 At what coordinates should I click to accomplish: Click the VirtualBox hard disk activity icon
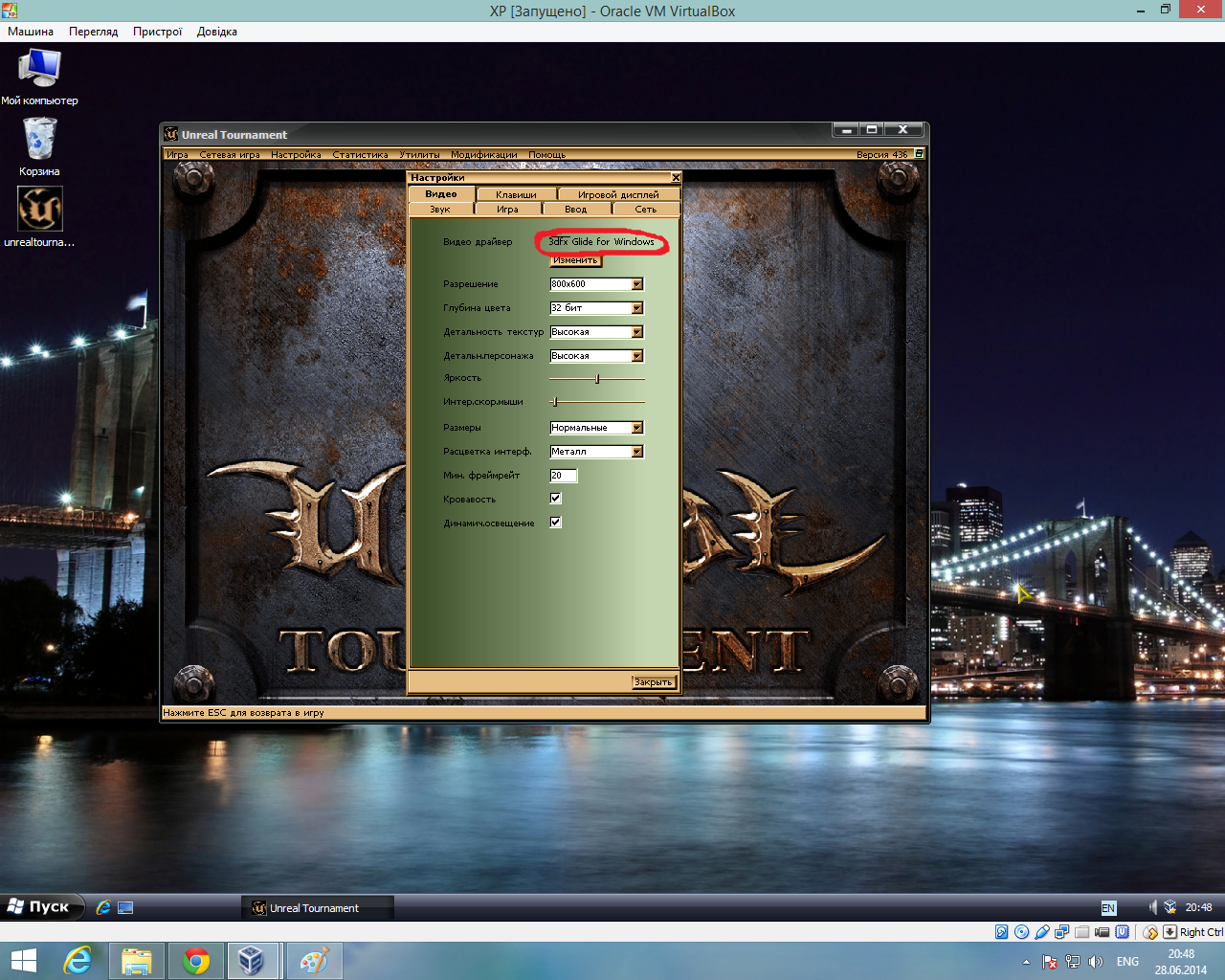(1002, 932)
